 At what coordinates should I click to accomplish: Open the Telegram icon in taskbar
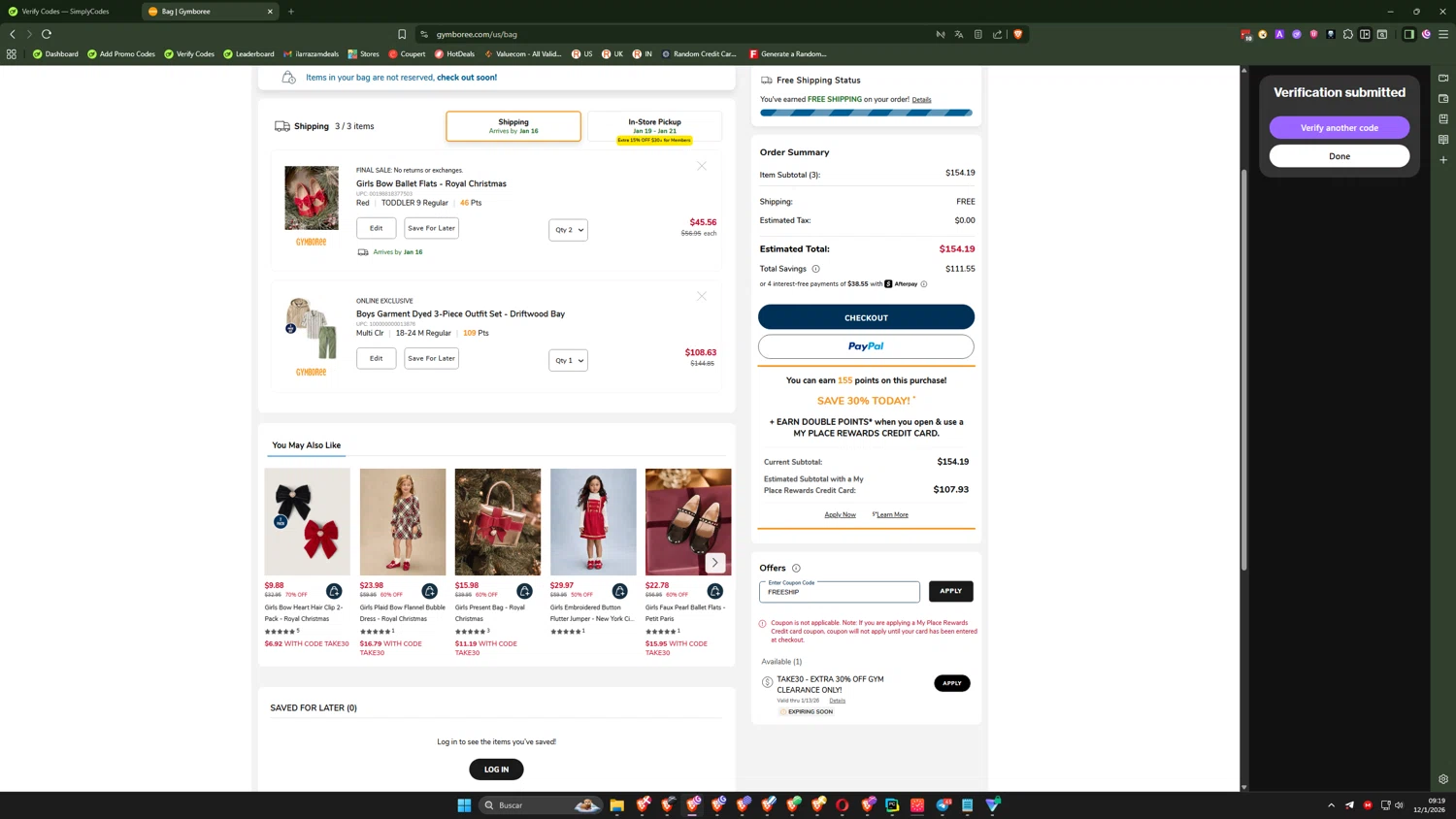pos(943,805)
